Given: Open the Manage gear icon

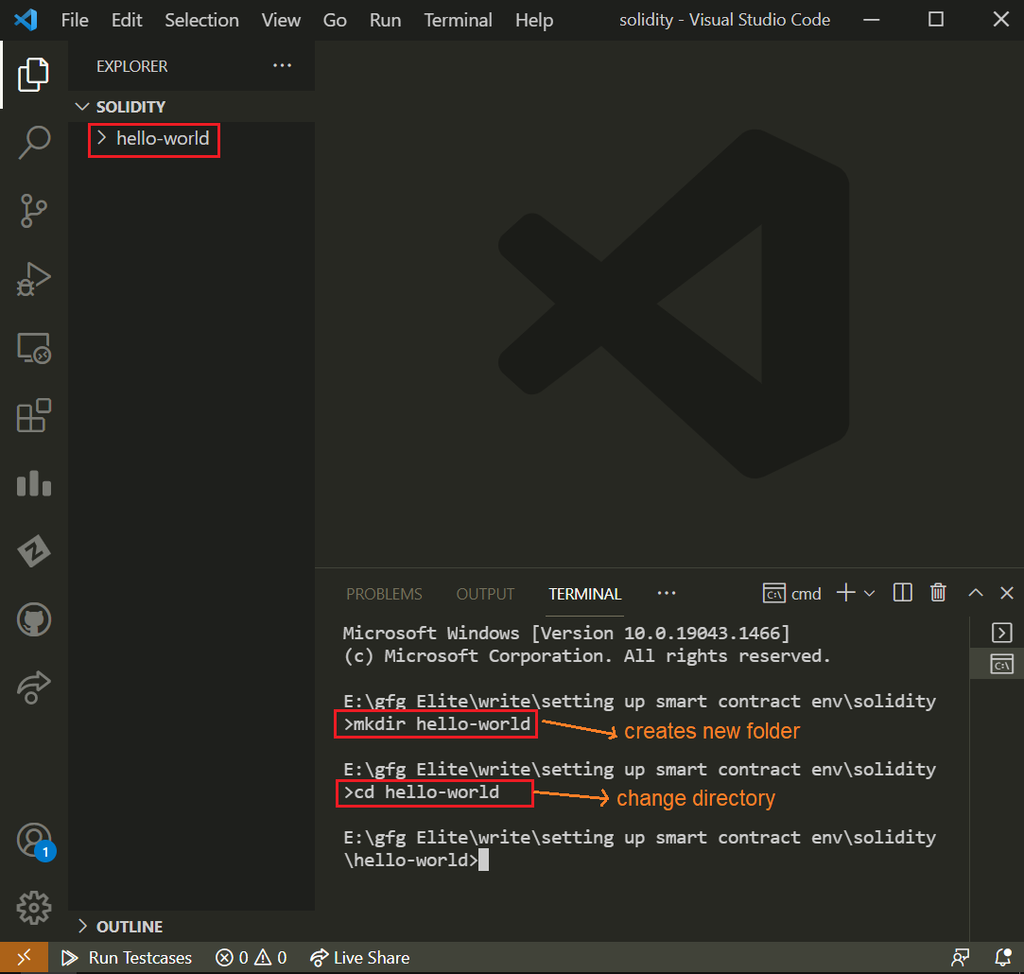Looking at the screenshot, I should (34, 907).
